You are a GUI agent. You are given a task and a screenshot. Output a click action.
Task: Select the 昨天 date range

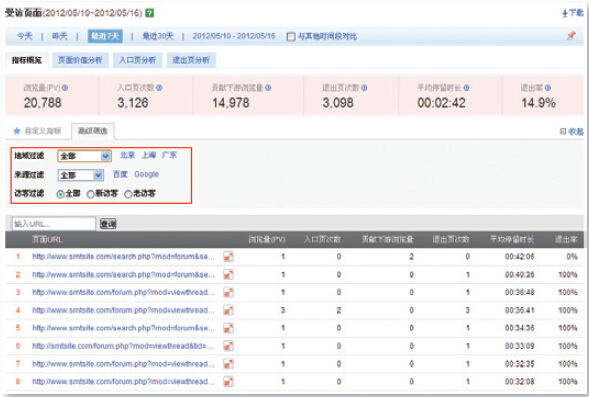(x=59, y=36)
